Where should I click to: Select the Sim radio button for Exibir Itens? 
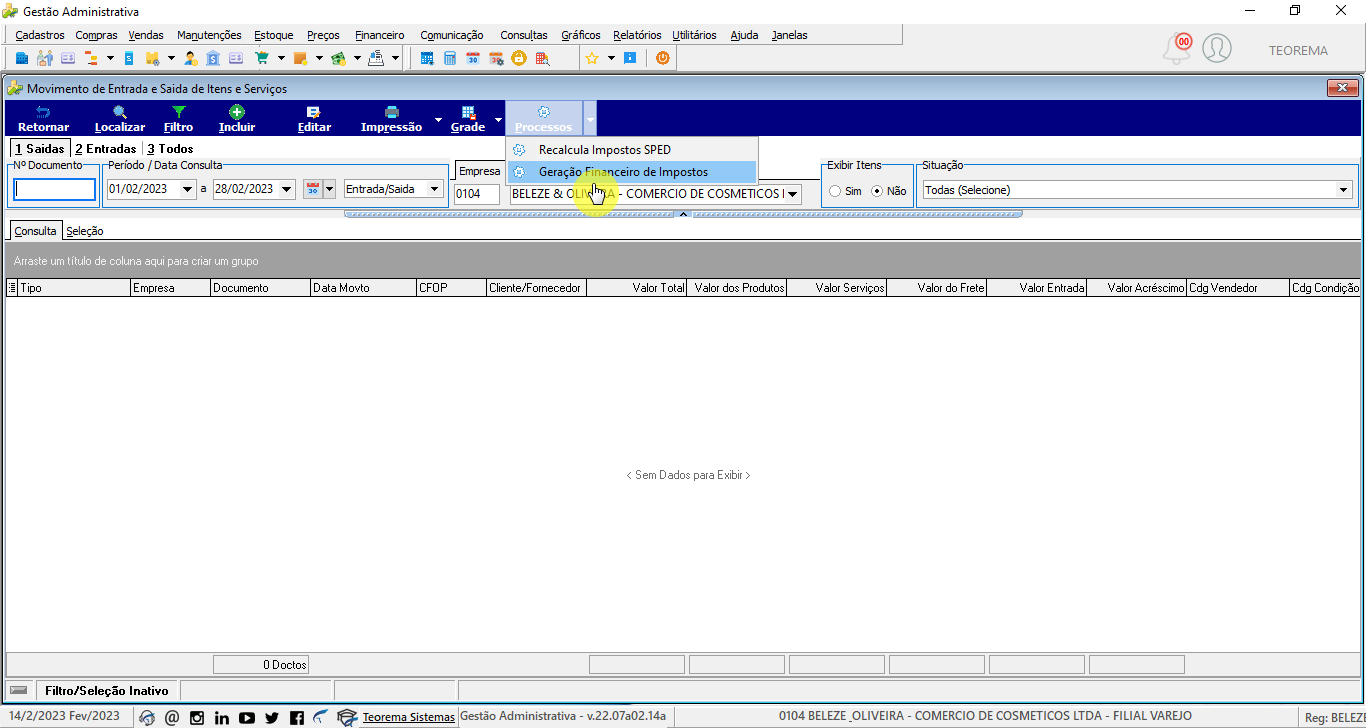click(x=835, y=191)
